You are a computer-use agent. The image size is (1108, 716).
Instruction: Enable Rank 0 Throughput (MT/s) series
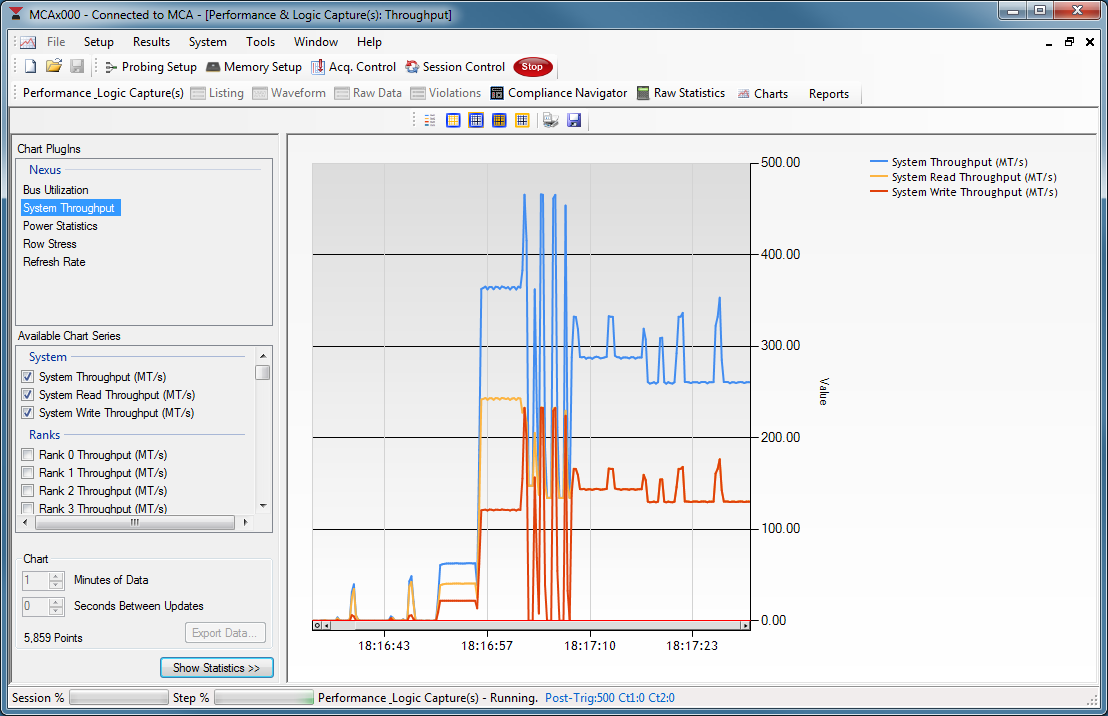point(28,455)
